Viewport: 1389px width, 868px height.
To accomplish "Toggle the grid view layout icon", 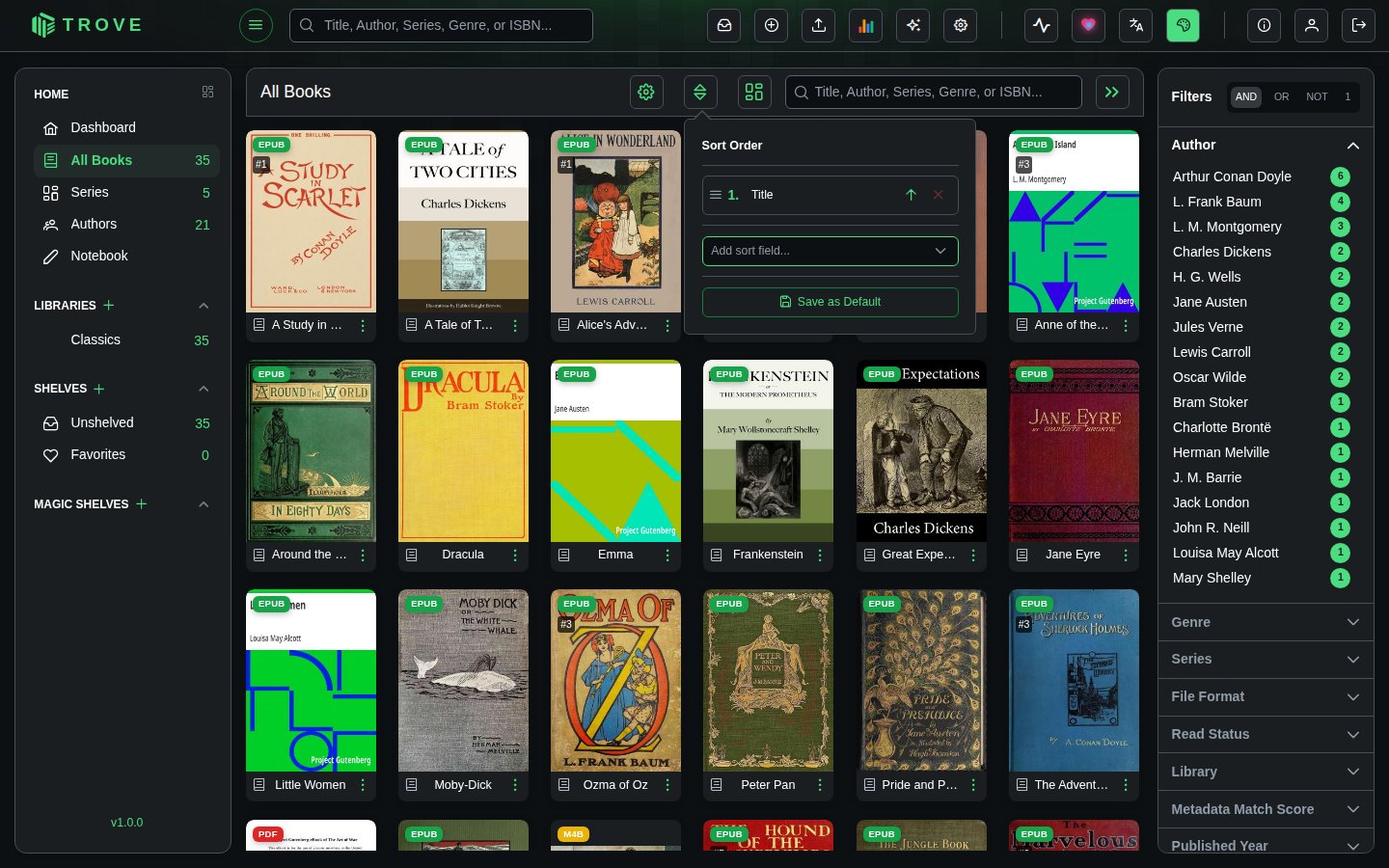I will tap(754, 93).
